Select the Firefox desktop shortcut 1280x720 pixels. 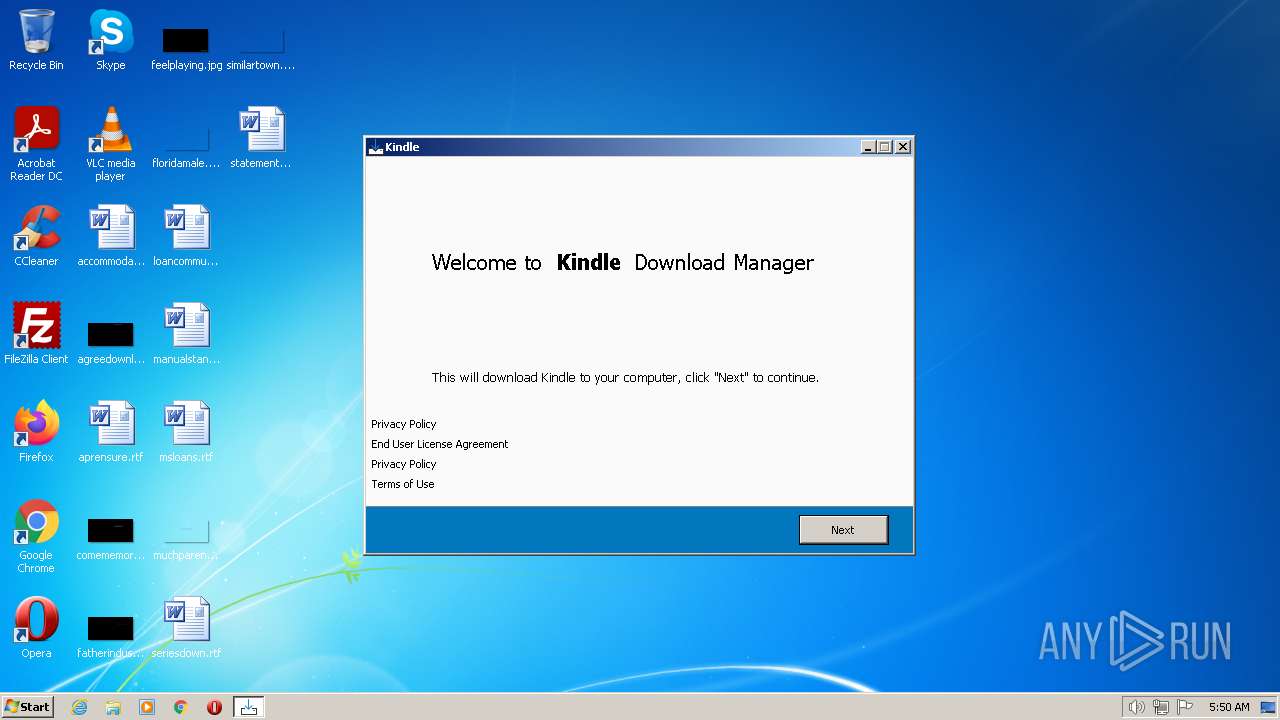[x=36, y=432]
